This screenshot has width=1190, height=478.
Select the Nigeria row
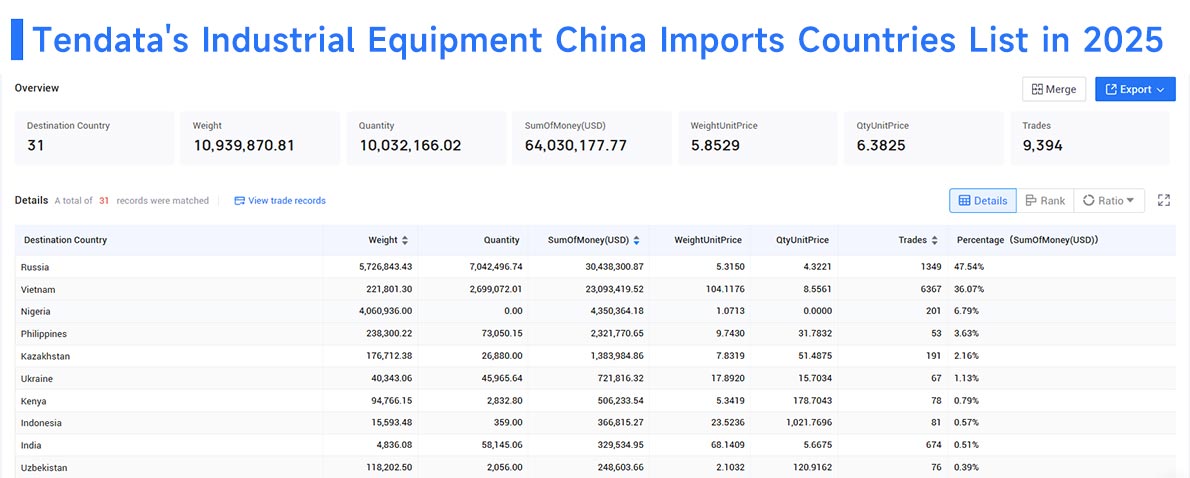[595, 311]
